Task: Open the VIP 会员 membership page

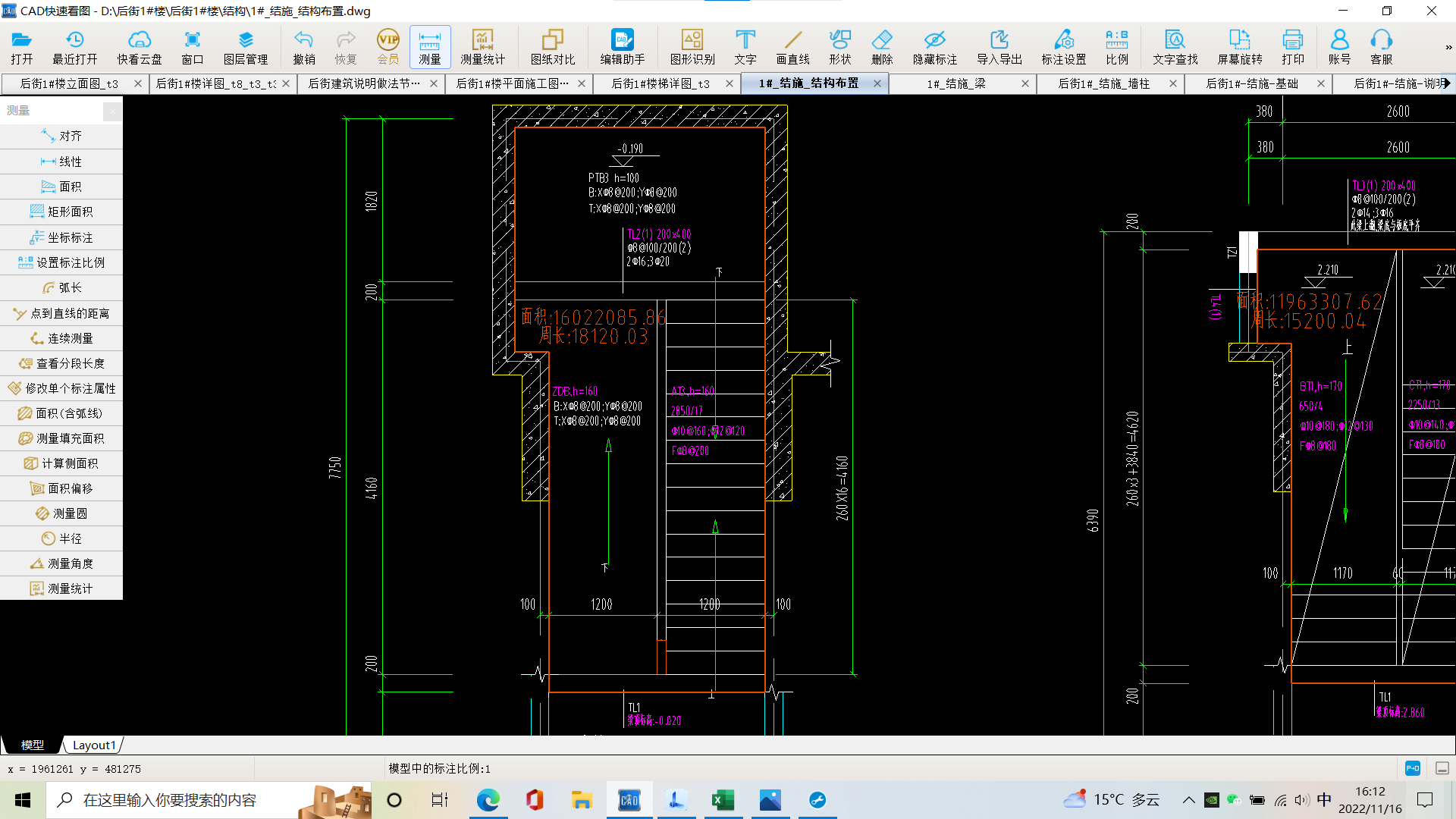Action: click(388, 47)
